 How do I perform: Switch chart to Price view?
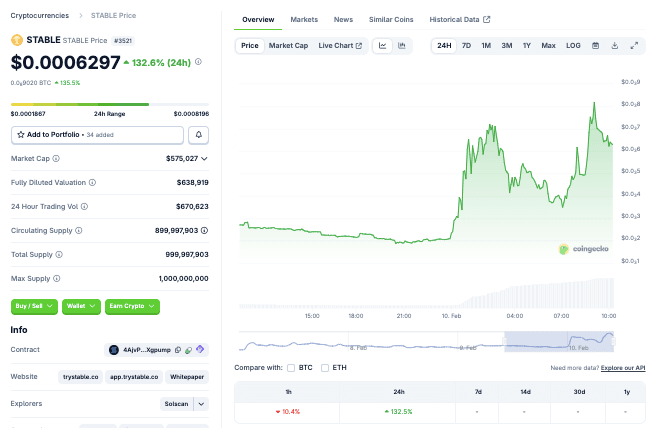click(x=250, y=46)
